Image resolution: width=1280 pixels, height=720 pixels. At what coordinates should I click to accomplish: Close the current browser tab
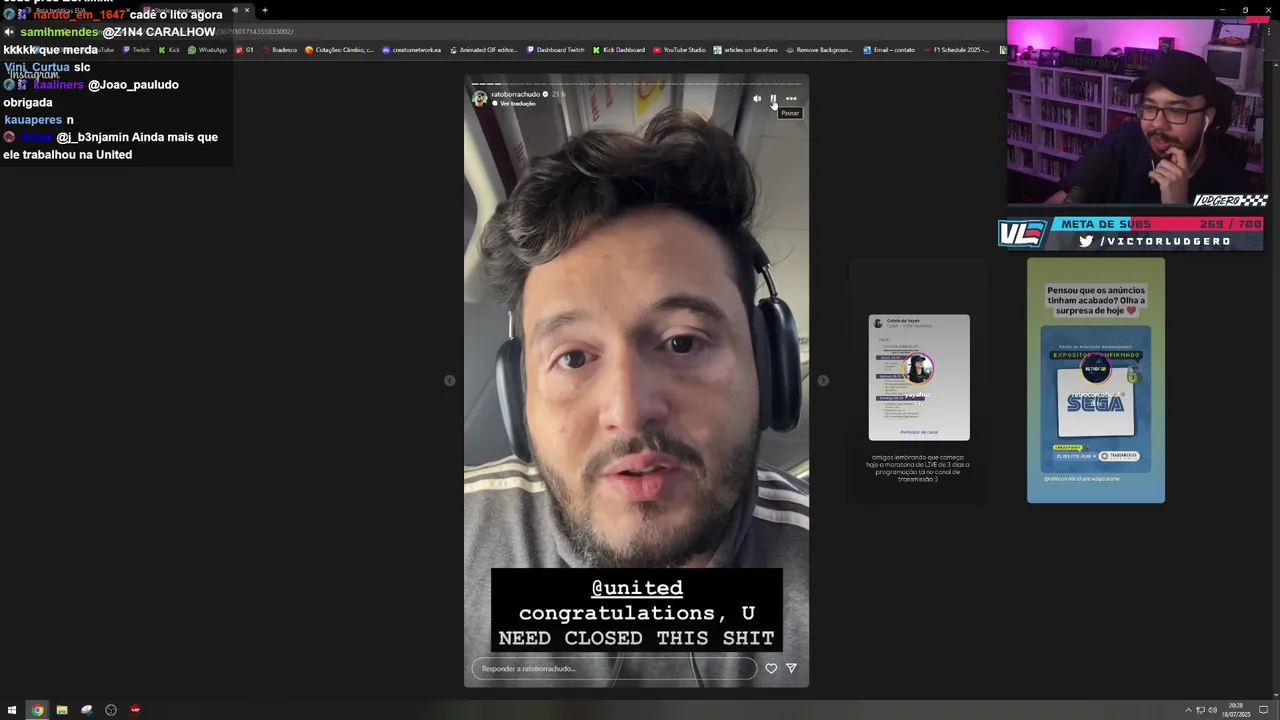pos(247,11)
